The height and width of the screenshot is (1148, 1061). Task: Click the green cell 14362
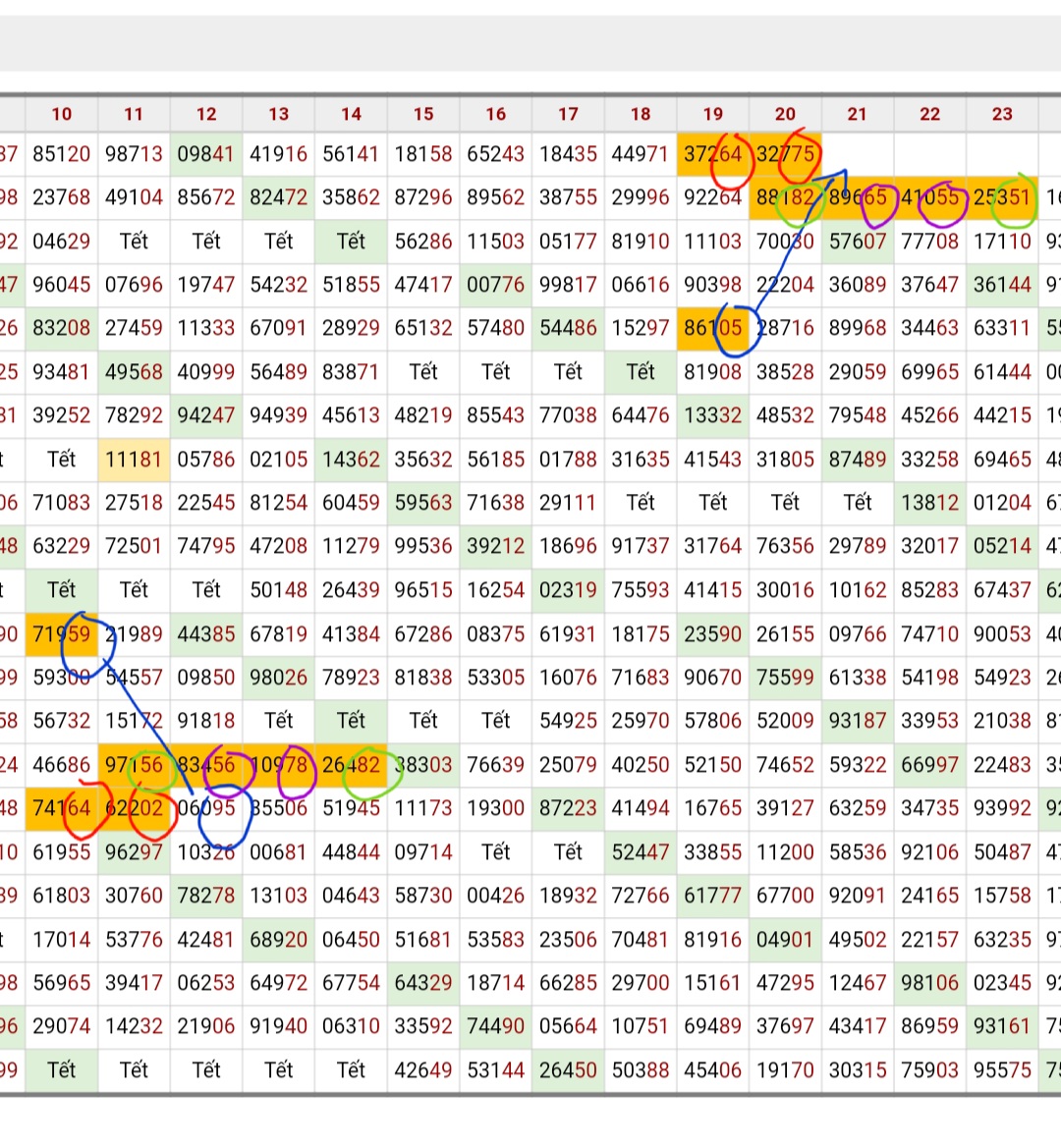click(x=351, y=460)
